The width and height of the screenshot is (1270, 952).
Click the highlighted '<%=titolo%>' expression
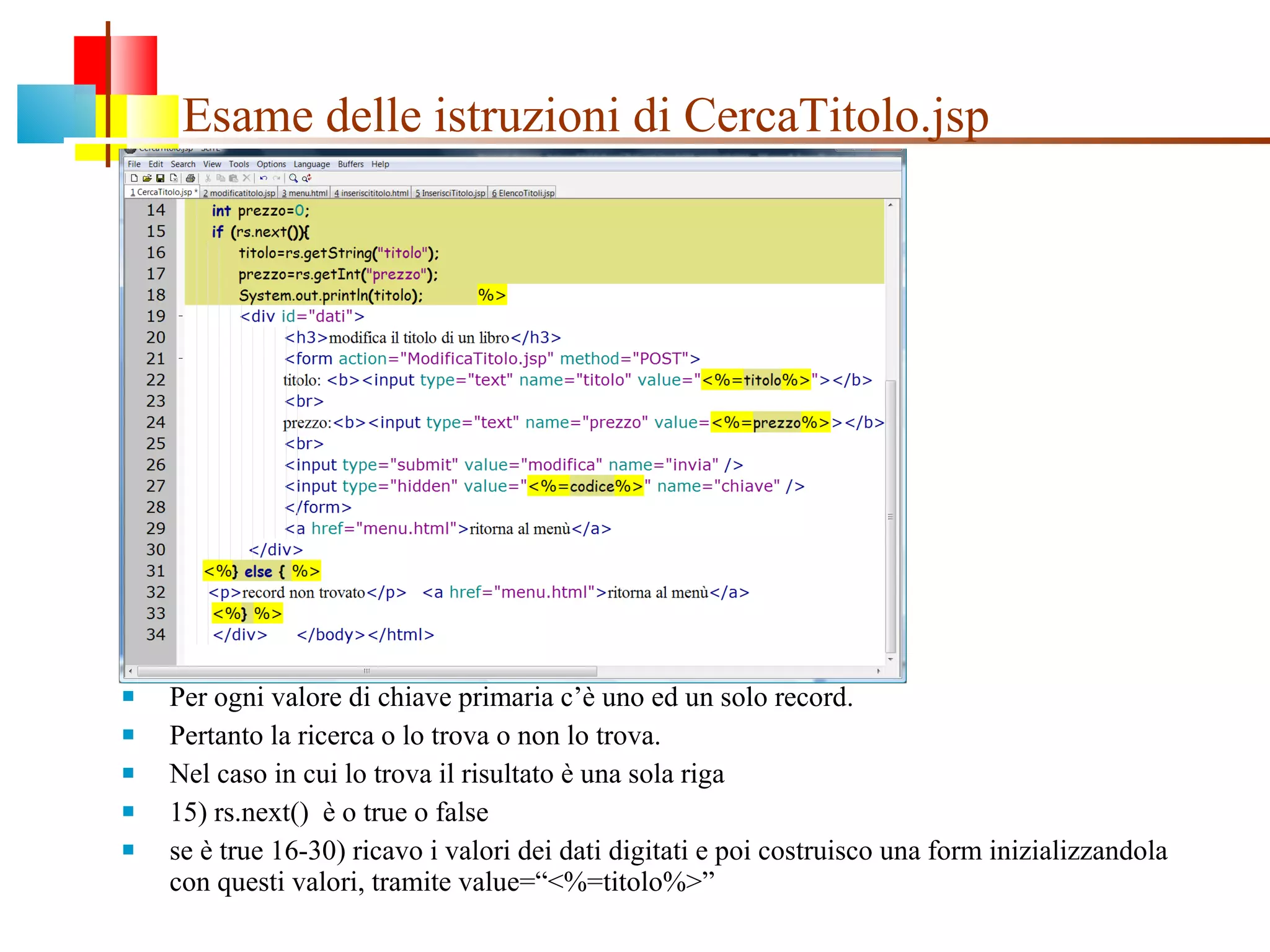coord(756,380)
